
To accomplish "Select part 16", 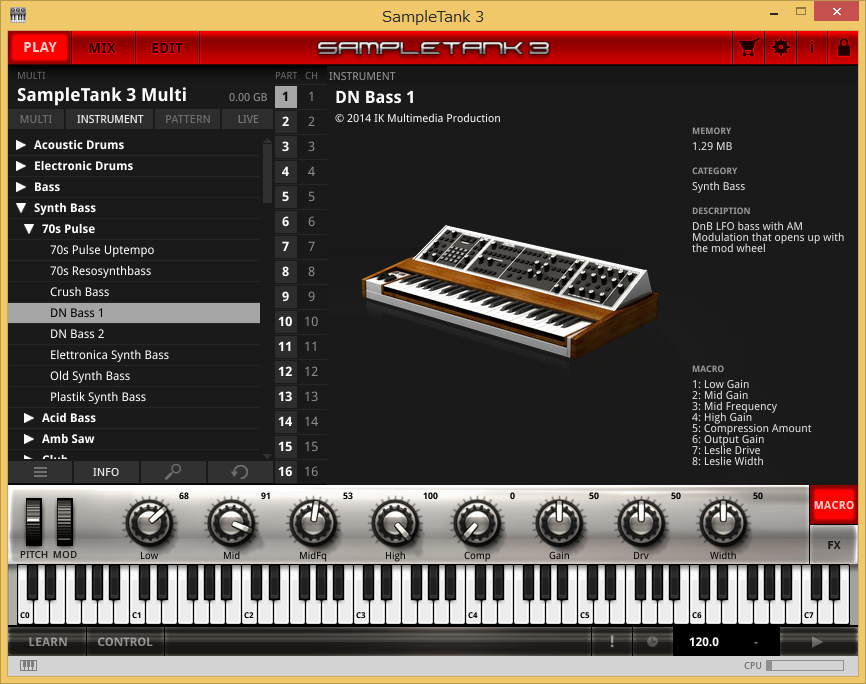I will click(x=286, y=472).
